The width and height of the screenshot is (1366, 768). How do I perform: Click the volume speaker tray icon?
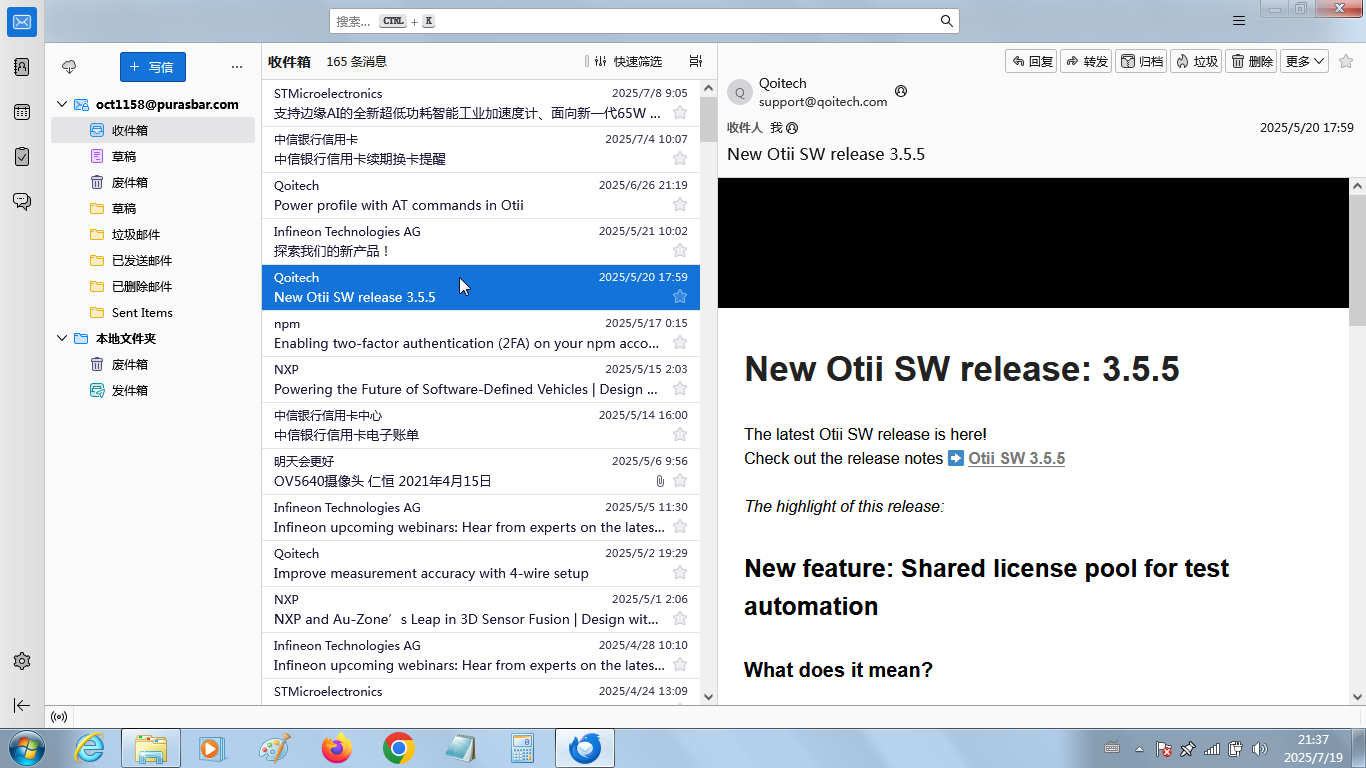[x=1260, y=749]
